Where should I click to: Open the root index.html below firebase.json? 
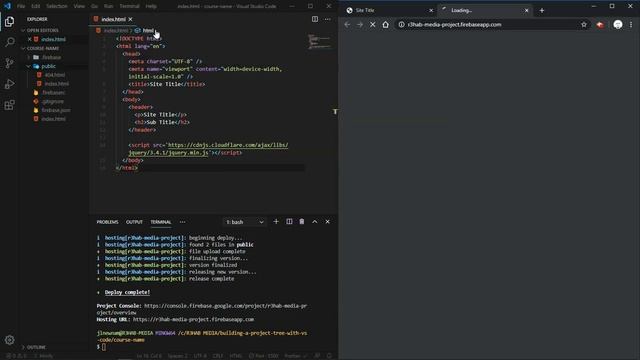coord(53,119)
